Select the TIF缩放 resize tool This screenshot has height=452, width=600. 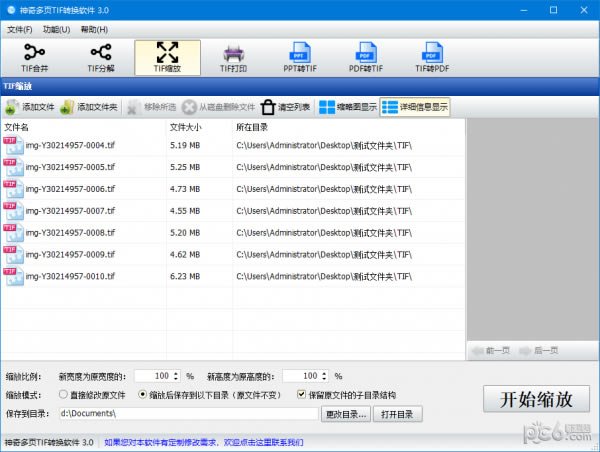point(167,58)
